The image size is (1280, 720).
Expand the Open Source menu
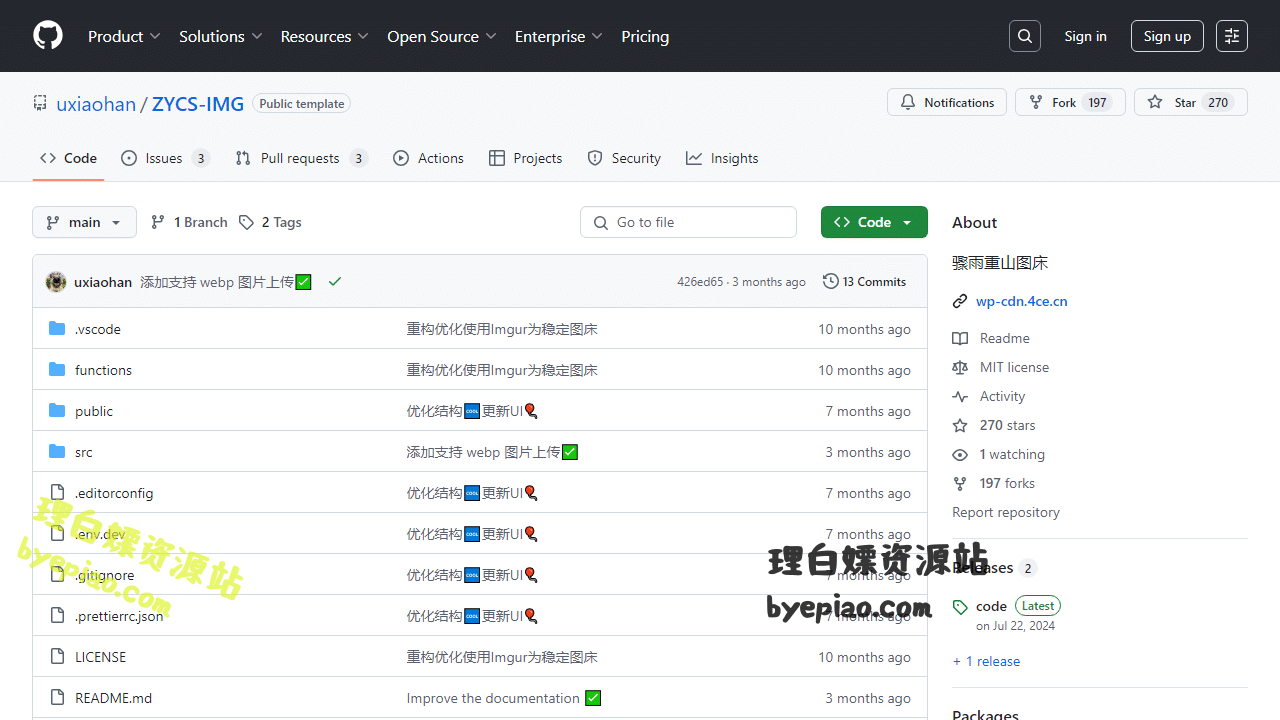(442, 36)
